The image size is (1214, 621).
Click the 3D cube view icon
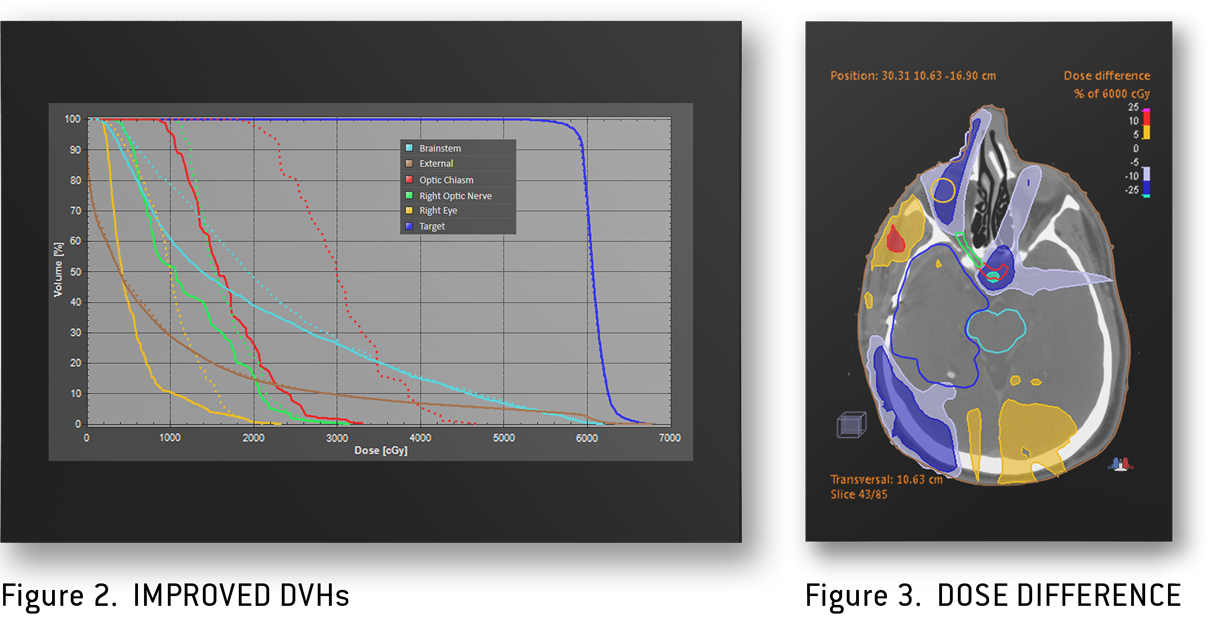click(x=850, y=426)
